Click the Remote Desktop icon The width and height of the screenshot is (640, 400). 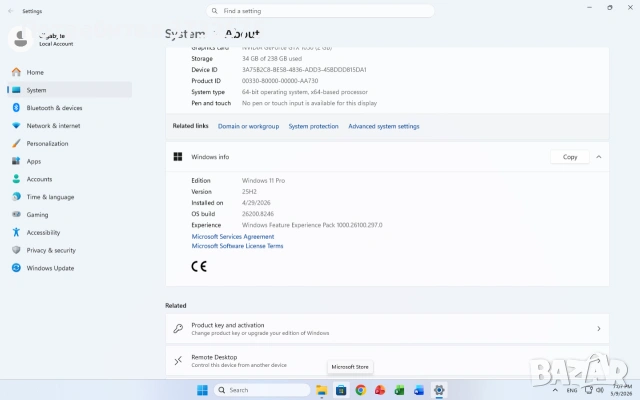coord(178,360)
